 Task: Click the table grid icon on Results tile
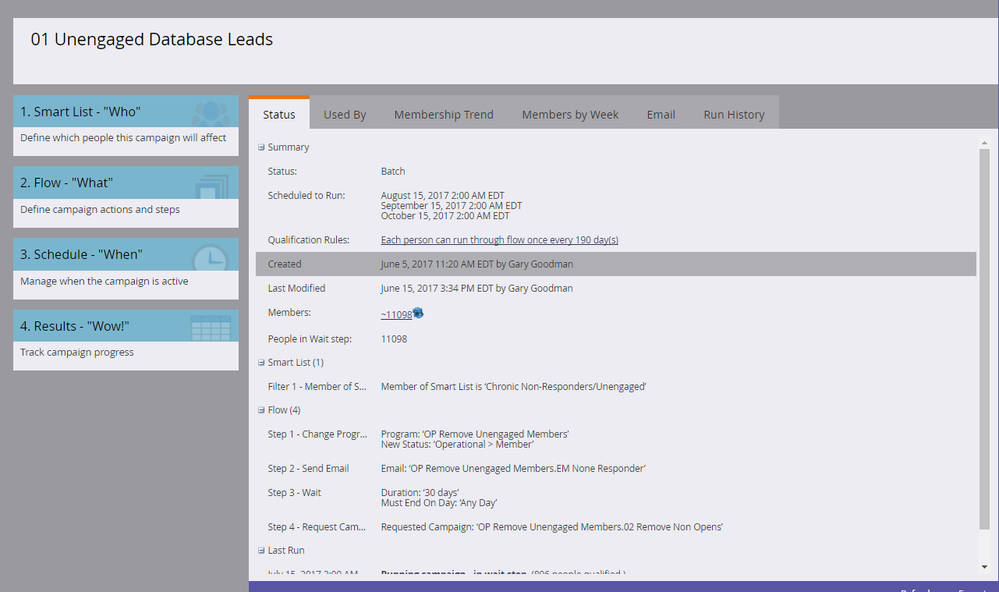click(210, 328)
